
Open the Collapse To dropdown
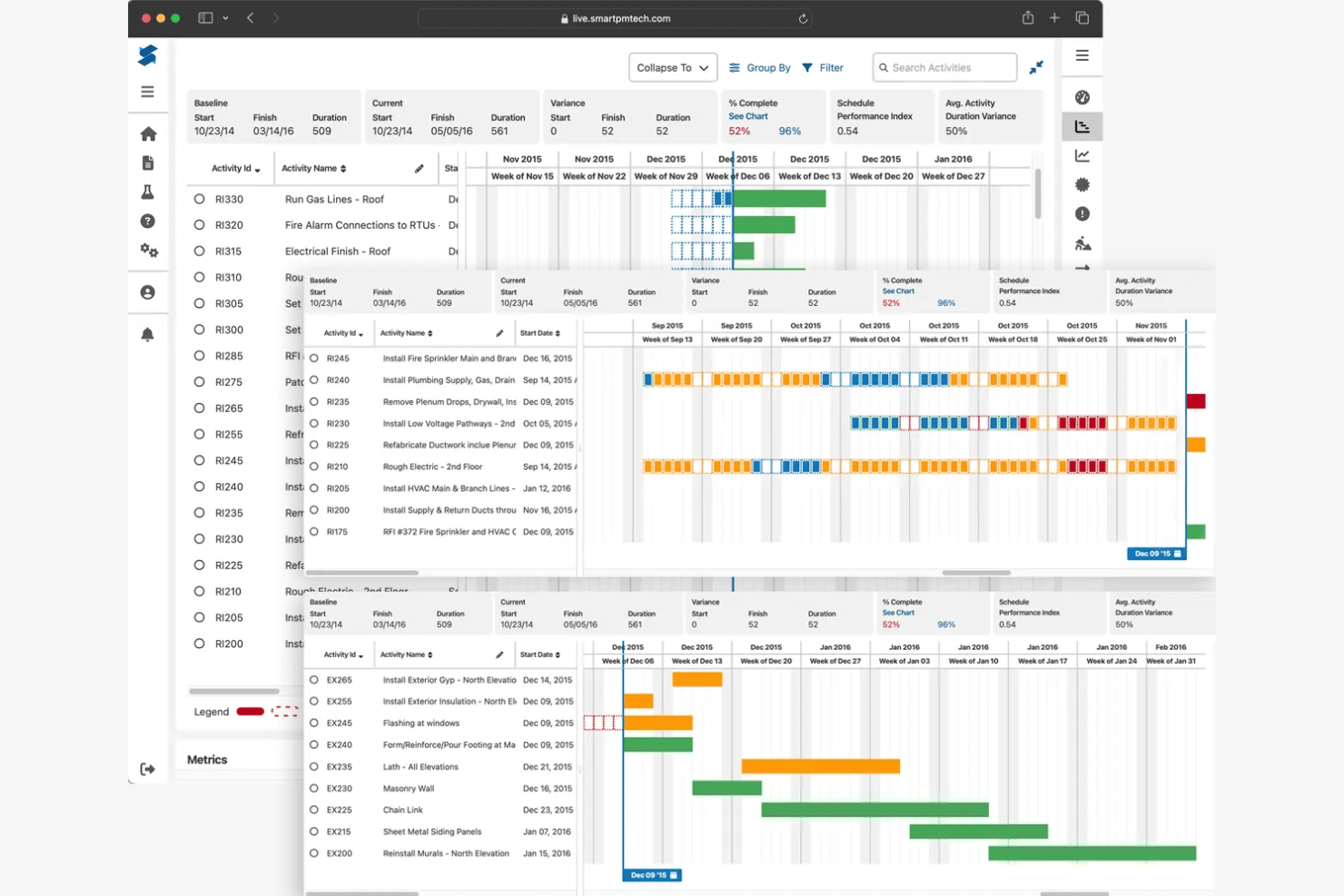(x=672, y=67)
